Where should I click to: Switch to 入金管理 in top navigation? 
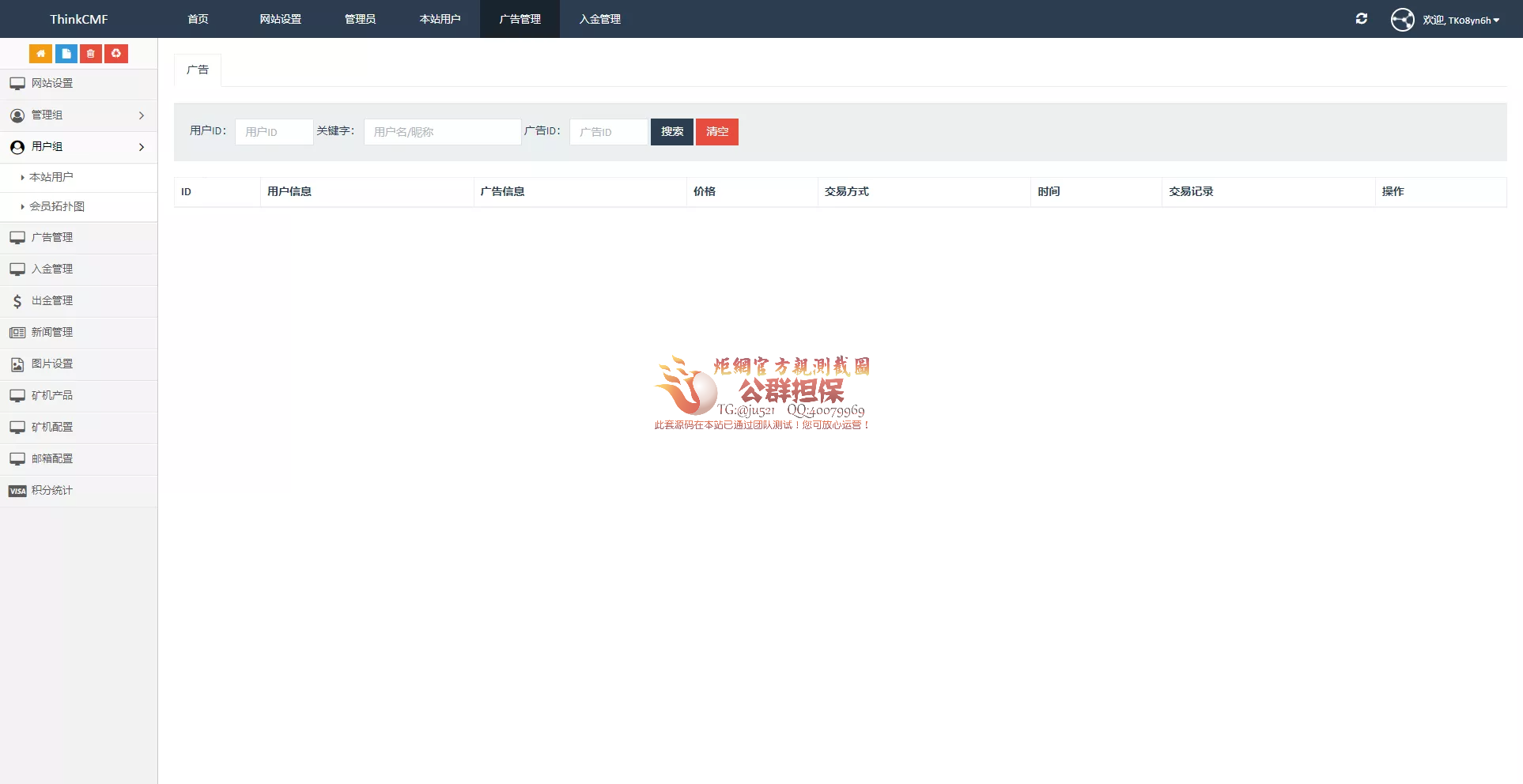click(599, 19)
